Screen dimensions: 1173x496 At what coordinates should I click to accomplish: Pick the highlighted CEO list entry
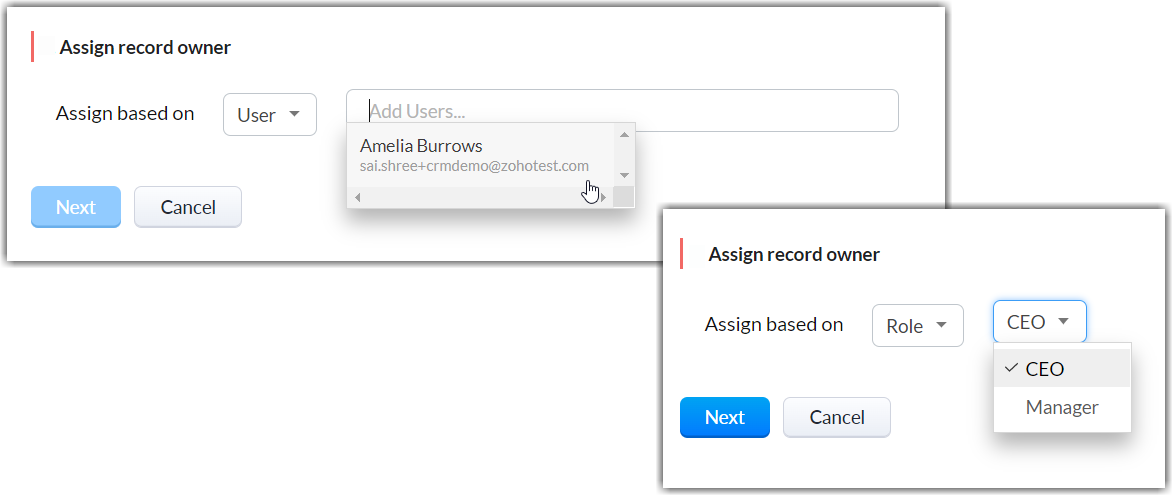(1045, 369)
